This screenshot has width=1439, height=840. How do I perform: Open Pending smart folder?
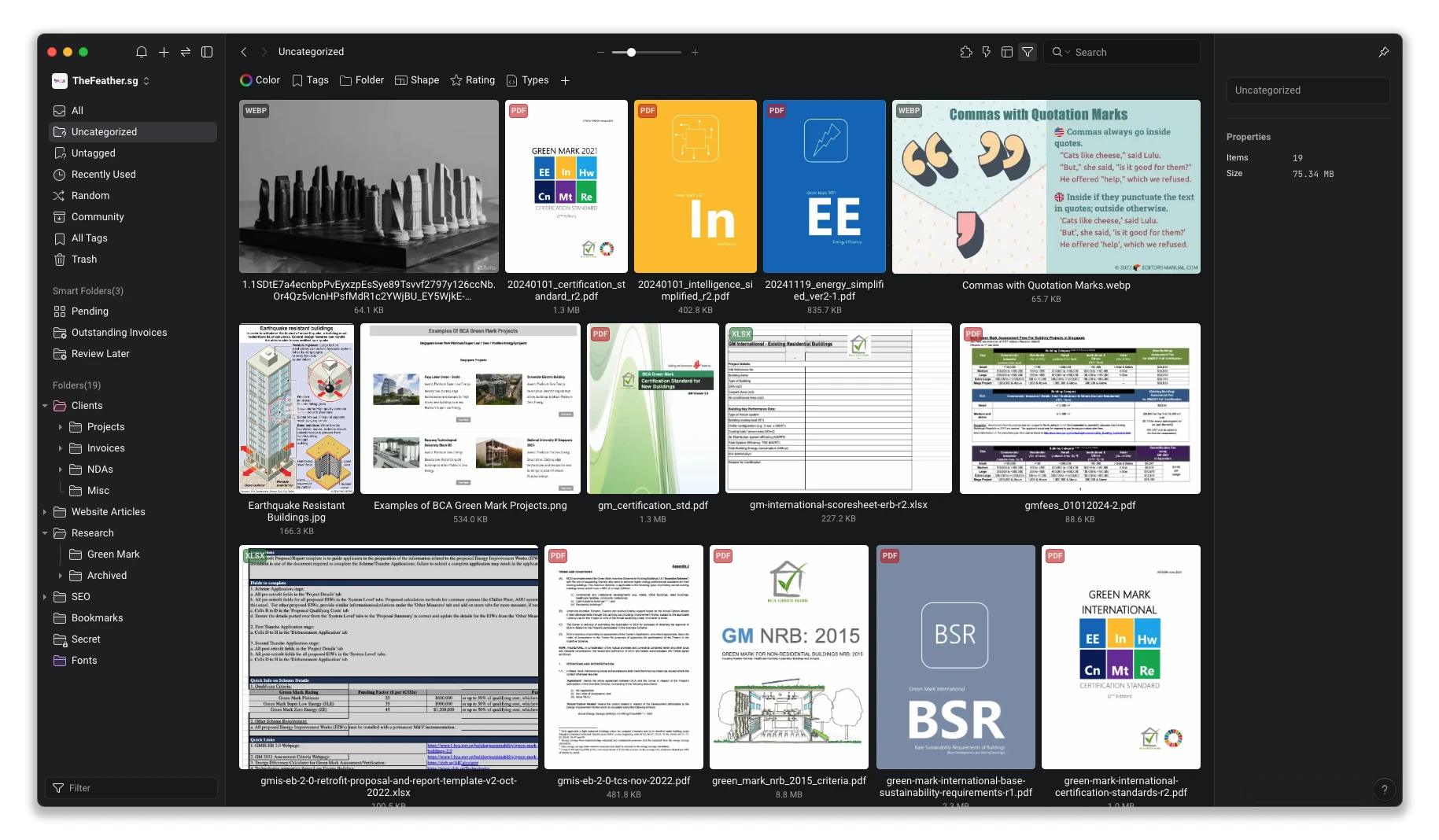[133, 311]
